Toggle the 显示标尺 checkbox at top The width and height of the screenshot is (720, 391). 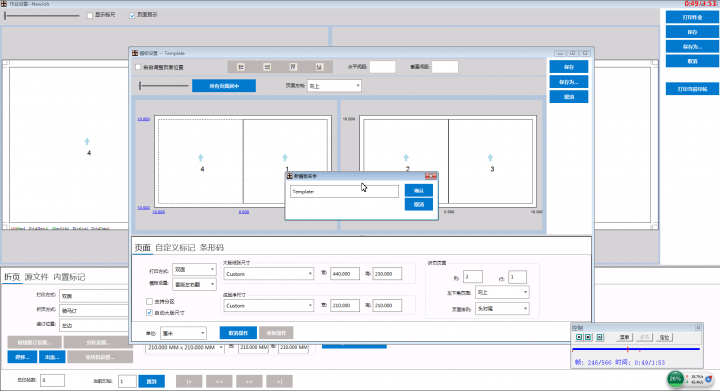point(90,15)
